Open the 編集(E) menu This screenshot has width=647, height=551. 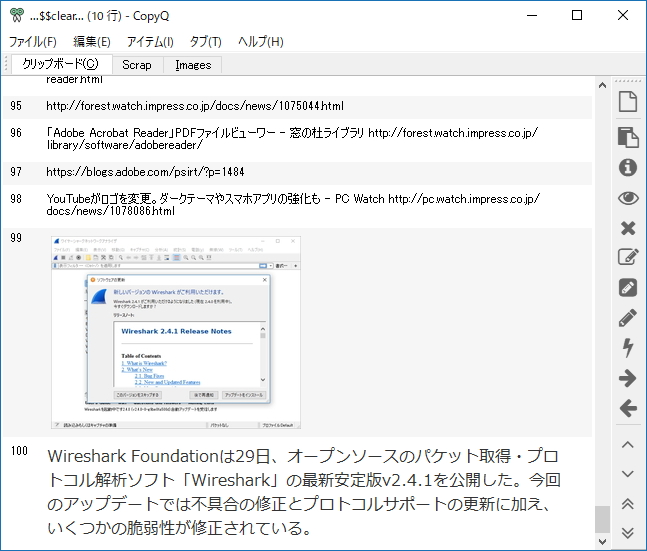92,42
